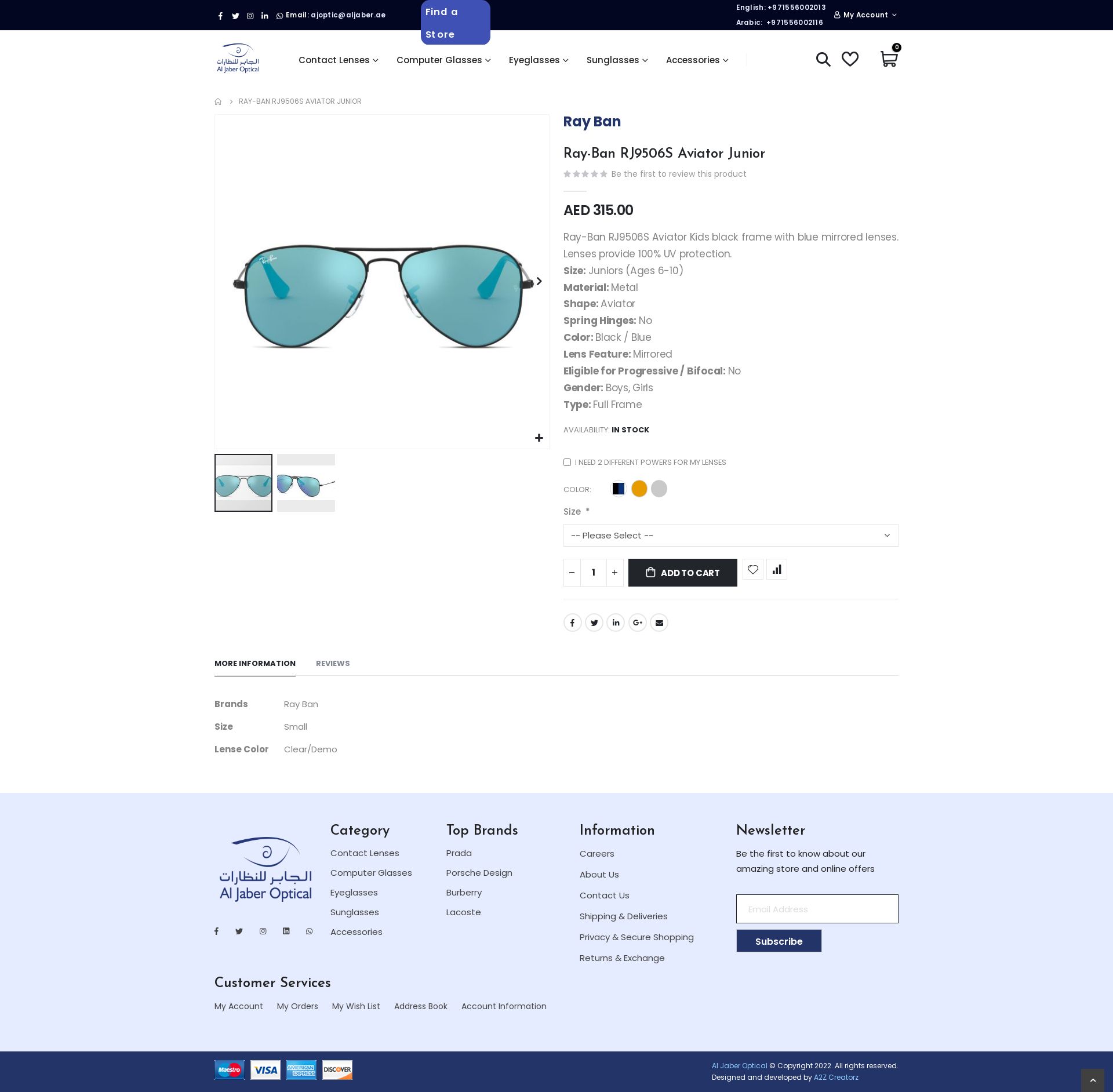Screen dimensions: 1113x1092
Task: Select second side-view product thumbnail
Action: pyautogui.click(x=306, y=483)
